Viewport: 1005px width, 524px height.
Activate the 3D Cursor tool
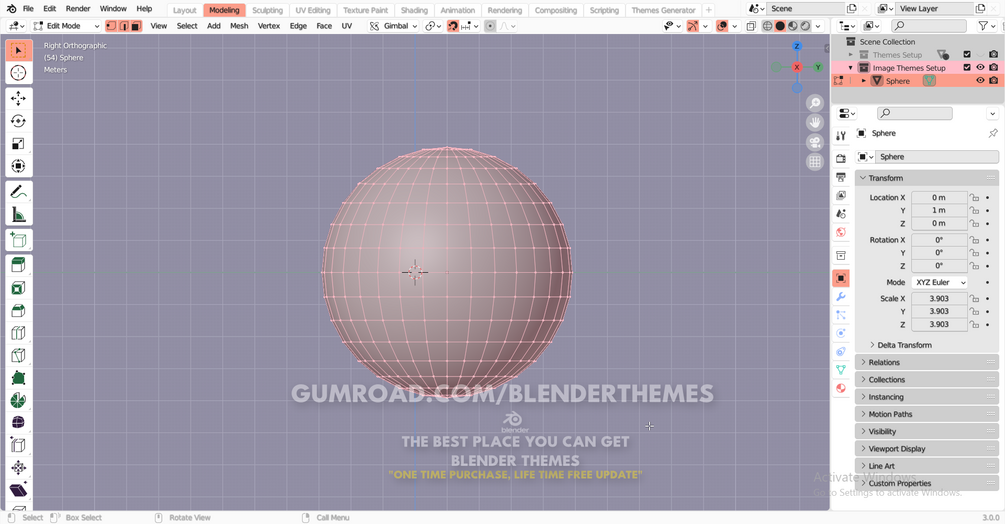[19, 73]
